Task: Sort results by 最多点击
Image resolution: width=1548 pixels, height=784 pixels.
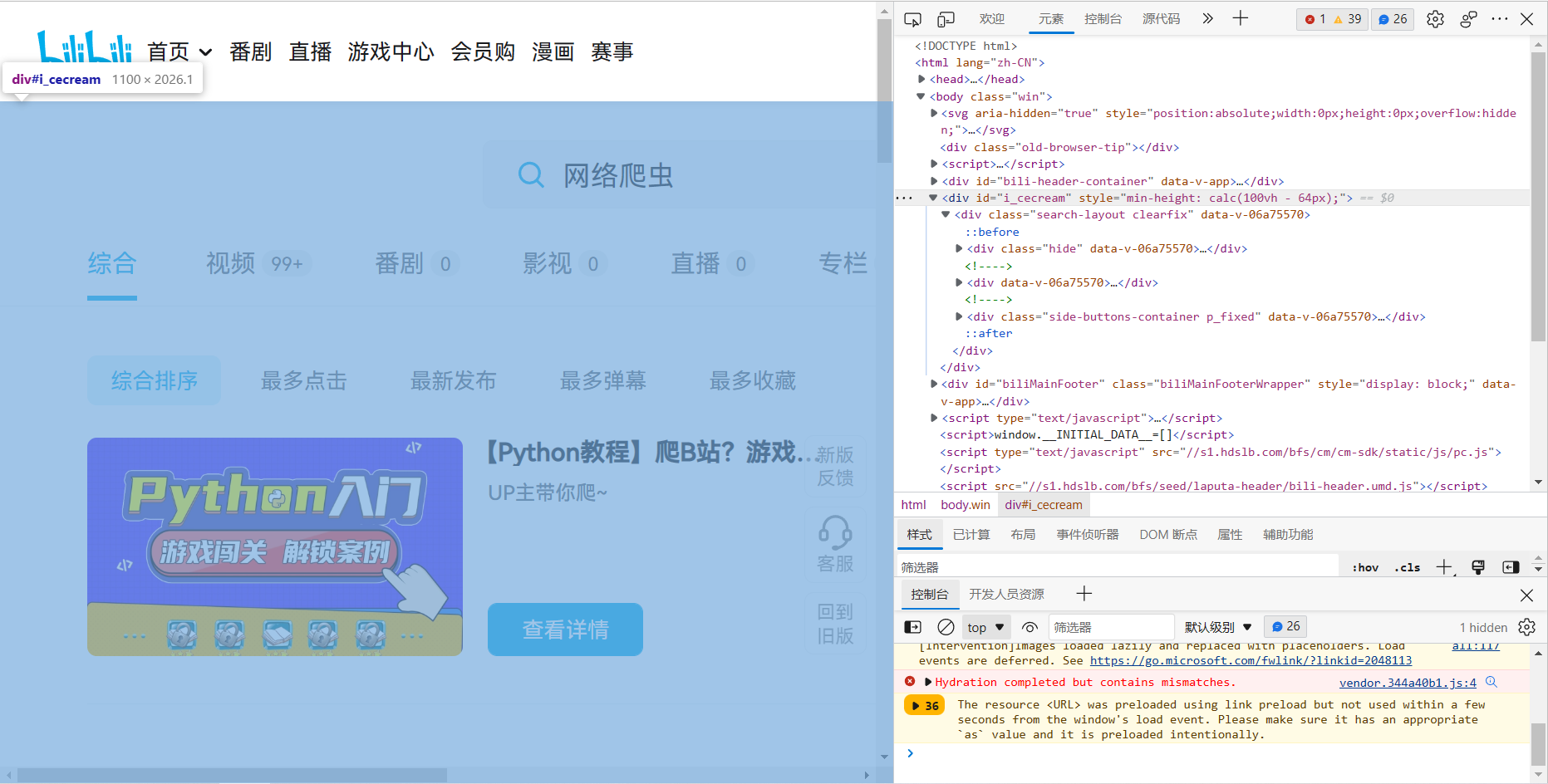Action: click(x=304, y=380)
